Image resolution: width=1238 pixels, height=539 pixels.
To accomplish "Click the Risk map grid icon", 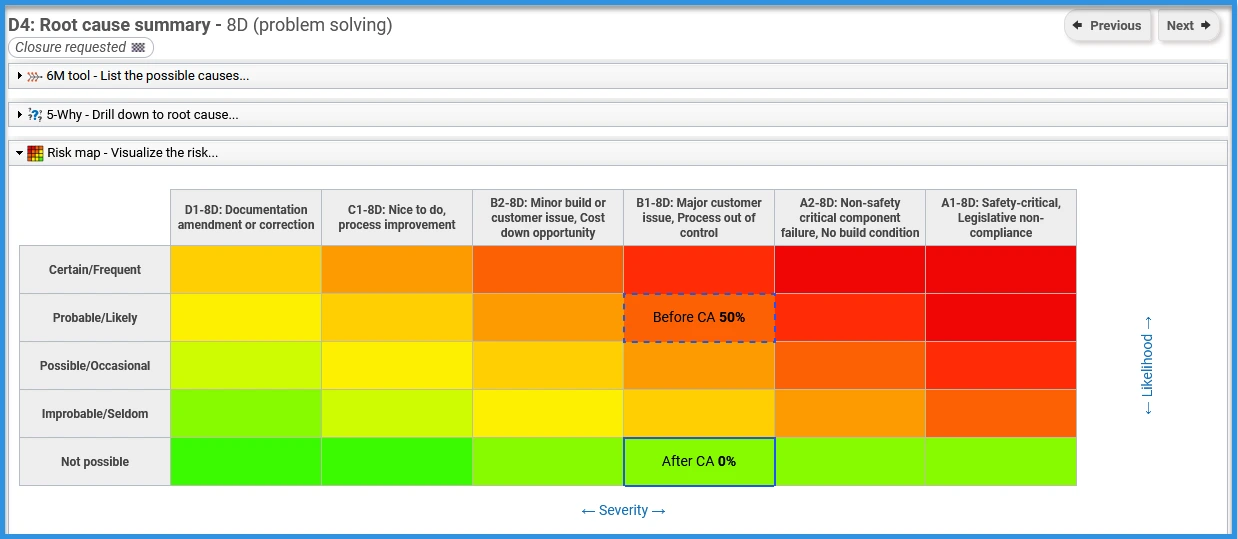I will pyautogui.click(x=36, y=153).
